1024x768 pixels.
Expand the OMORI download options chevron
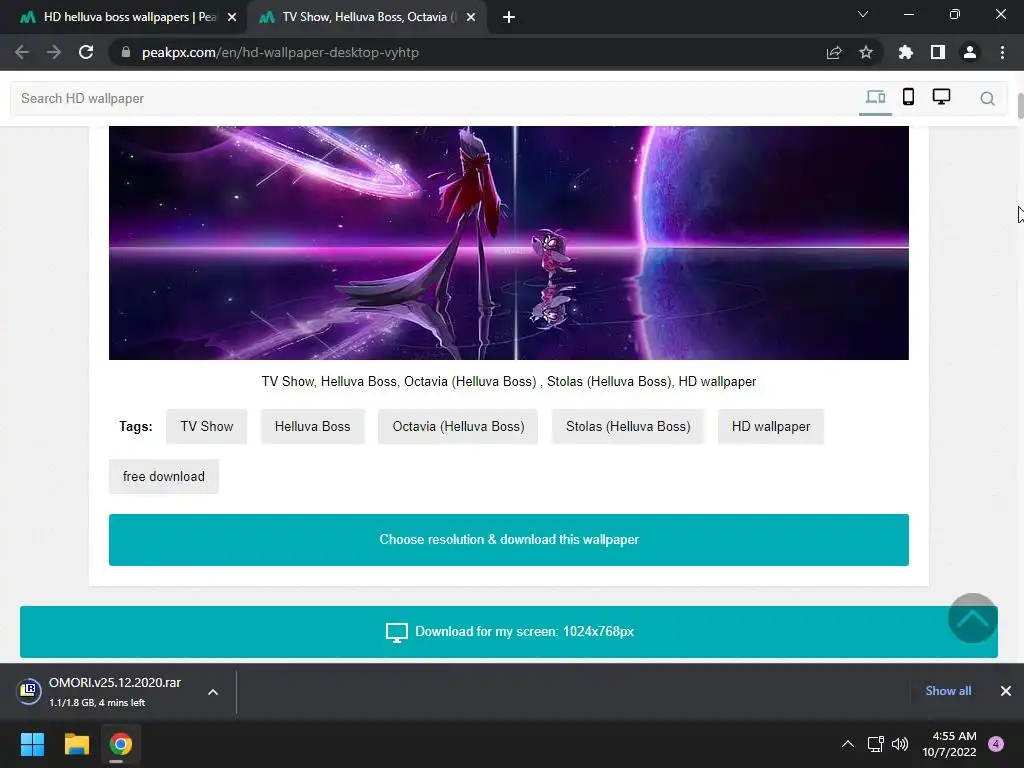tap(213, 692)
